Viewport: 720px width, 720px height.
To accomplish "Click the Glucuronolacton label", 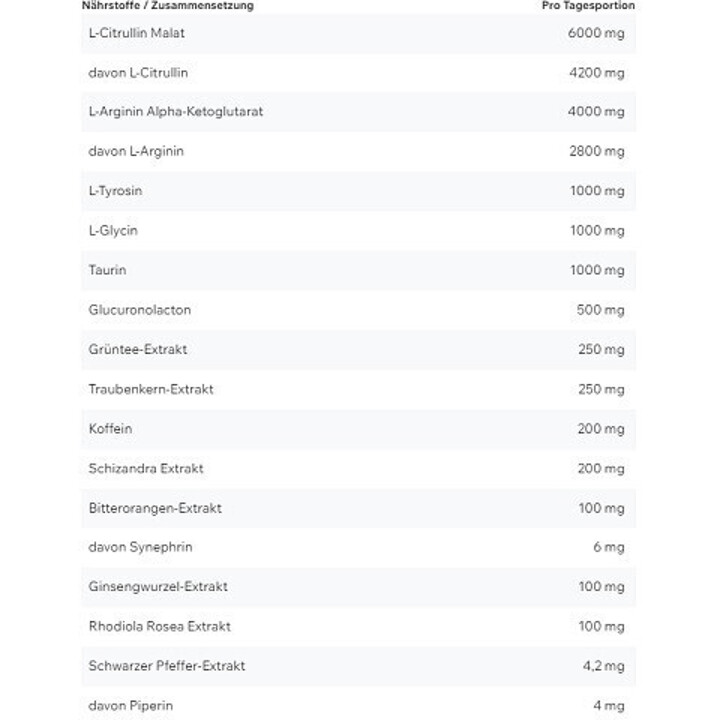I will tap(140, 309).
